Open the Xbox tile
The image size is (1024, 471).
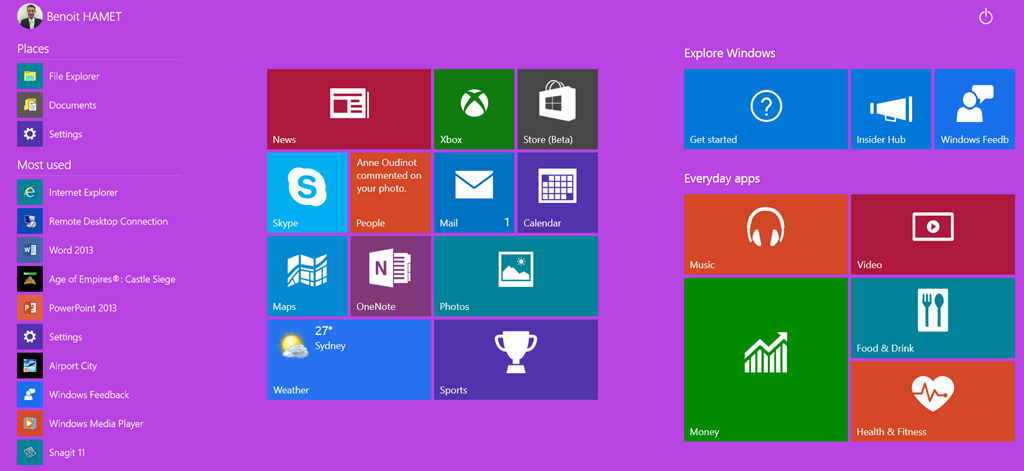coord(473,108)
